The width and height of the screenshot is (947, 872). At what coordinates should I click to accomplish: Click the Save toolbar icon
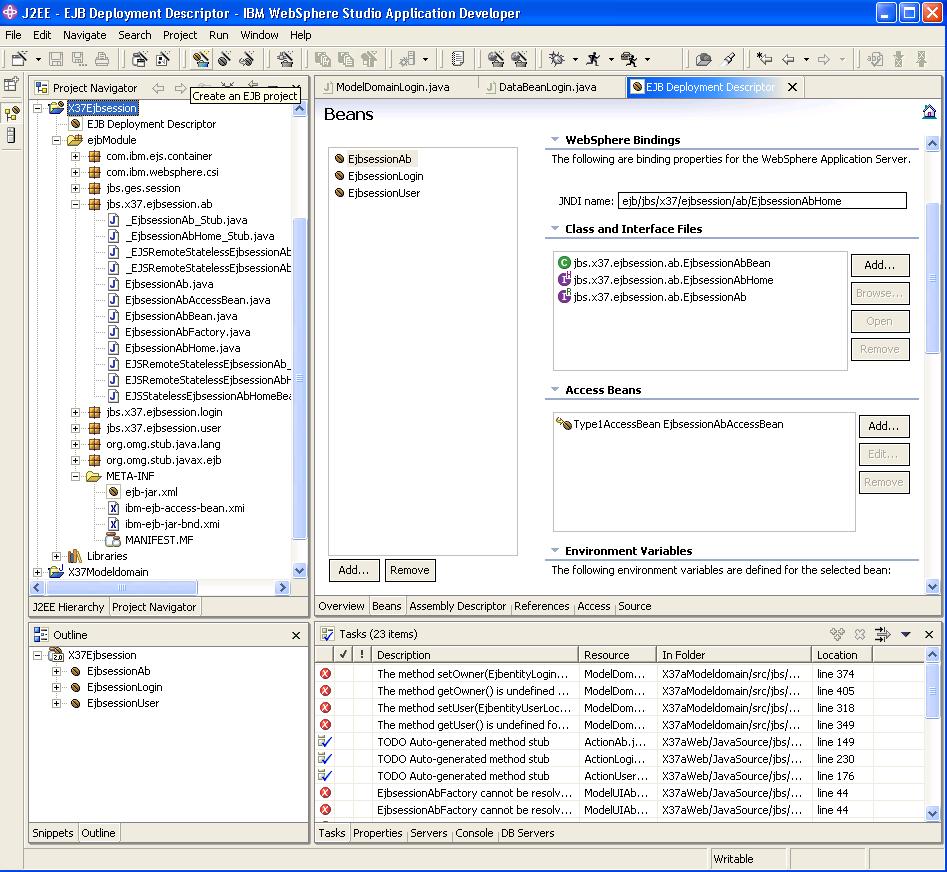point(56,59)
